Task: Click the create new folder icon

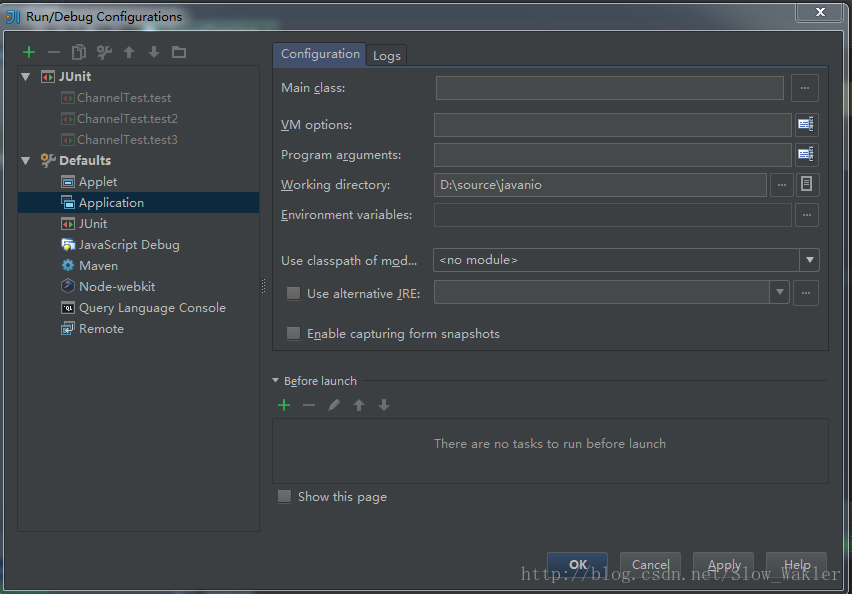Action: [x=179, y=52]
